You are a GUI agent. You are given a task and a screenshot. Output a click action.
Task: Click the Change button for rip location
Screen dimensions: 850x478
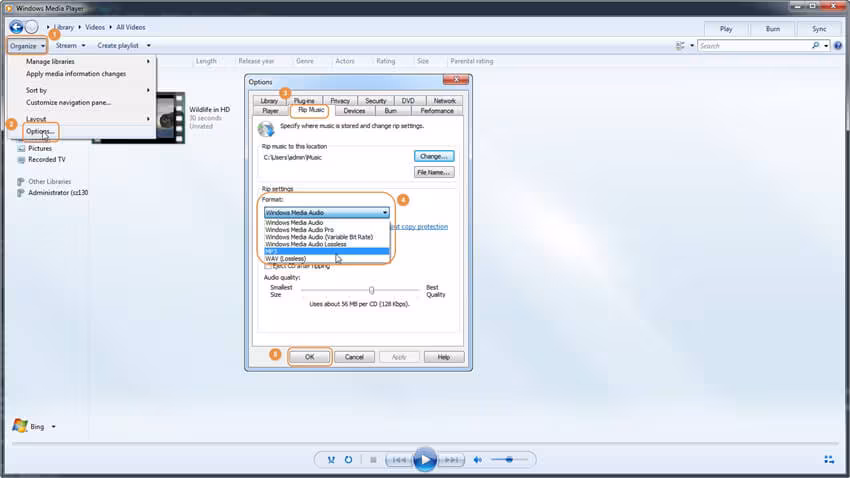[434, 156]
